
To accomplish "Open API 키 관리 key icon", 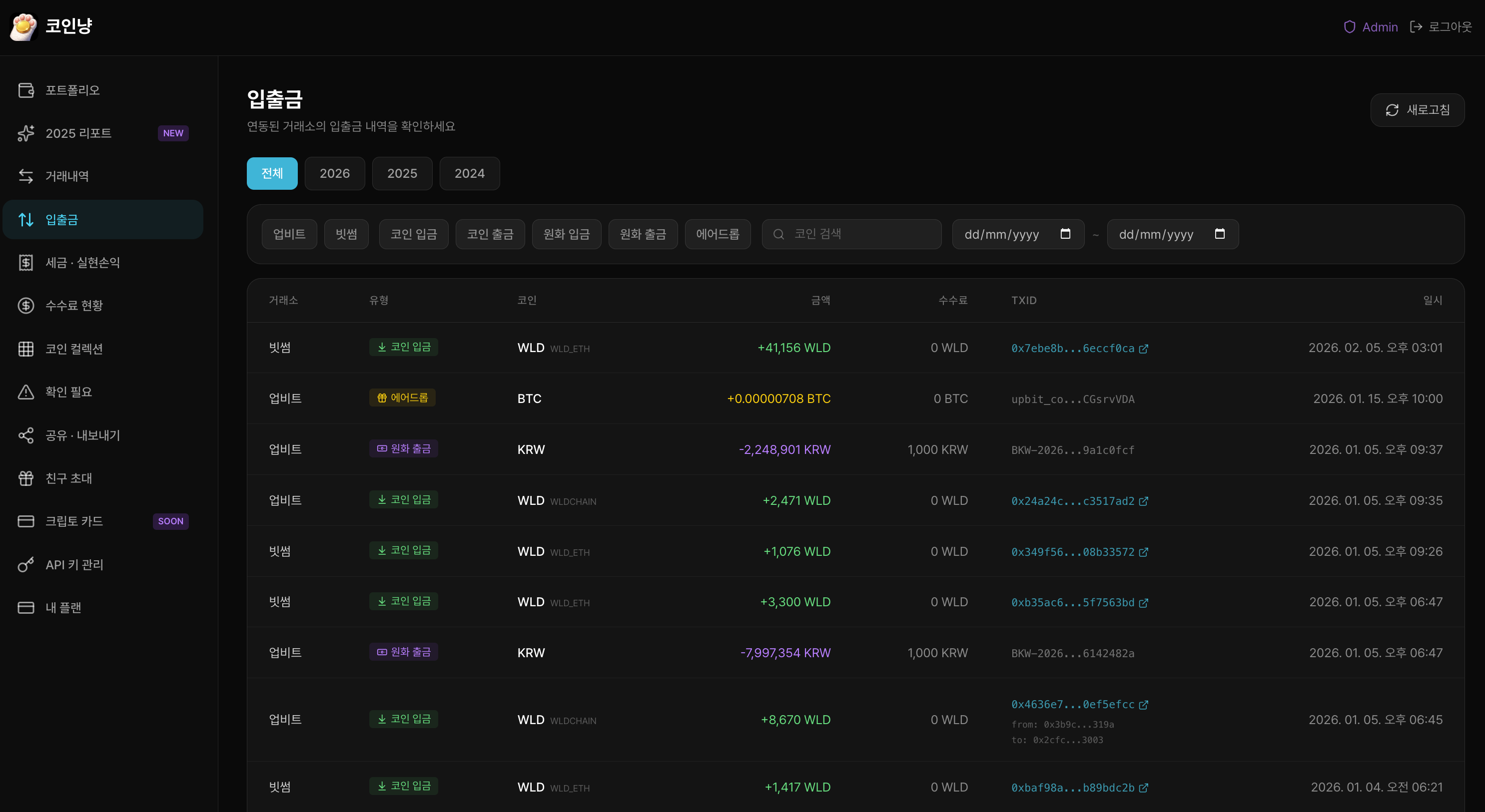I will pyautogui.click(x=26, y=565).
